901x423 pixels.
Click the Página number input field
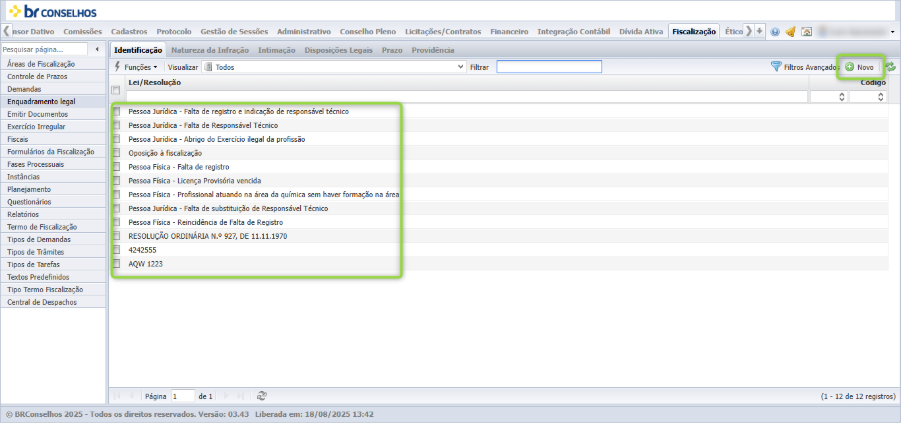tap(183, 396)
